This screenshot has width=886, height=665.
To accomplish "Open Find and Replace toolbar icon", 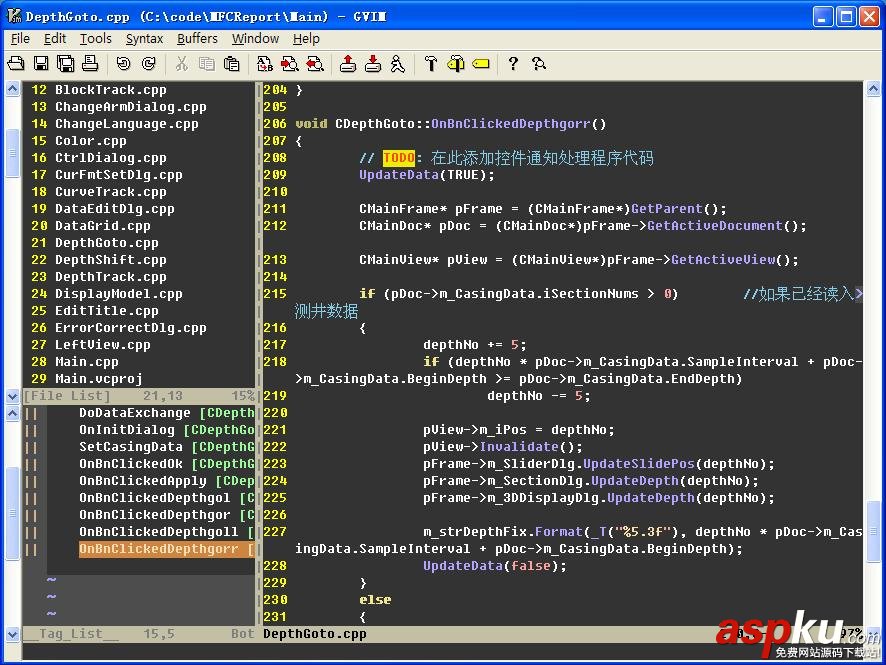I will [264, 64].
